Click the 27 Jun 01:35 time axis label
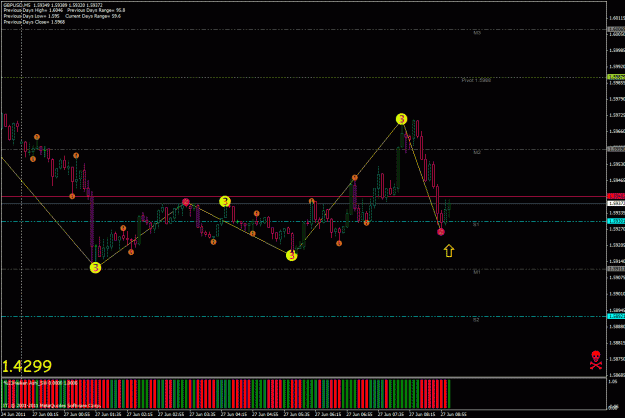Screen dimensions: 625x418 (108, 414)
